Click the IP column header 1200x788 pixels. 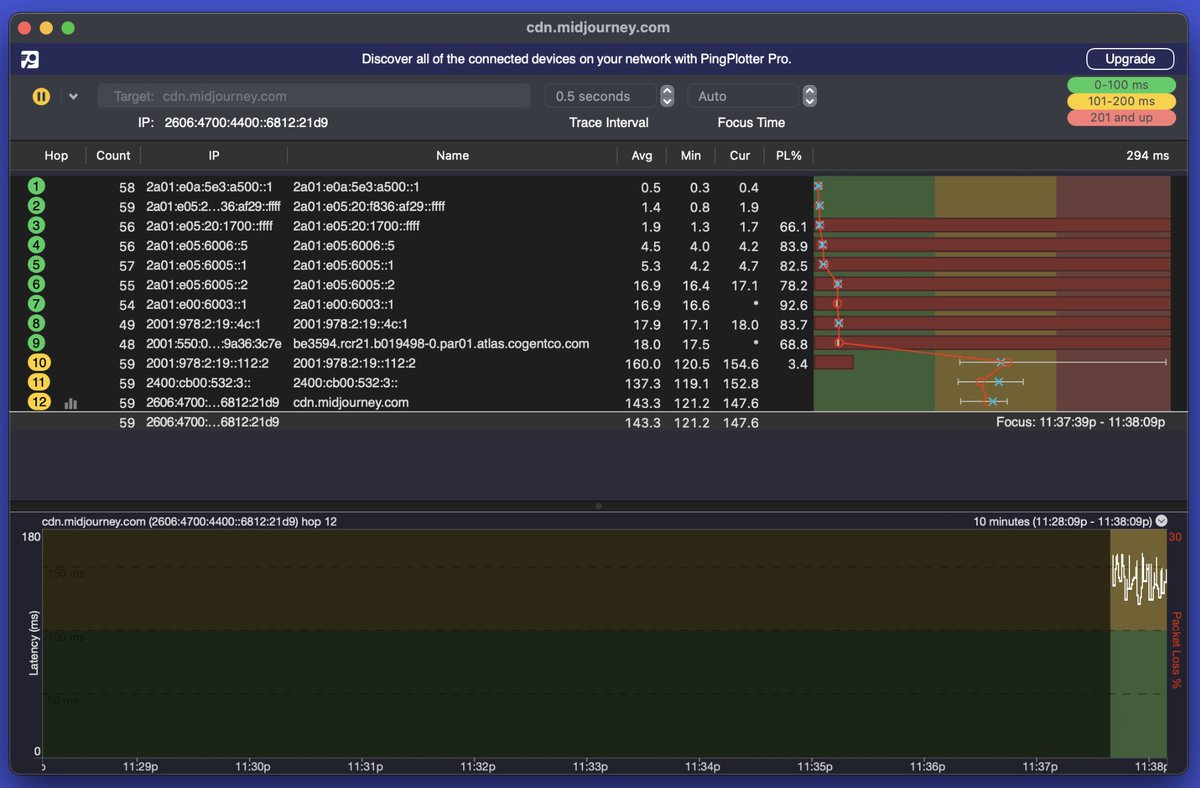[x=214, y=155]
